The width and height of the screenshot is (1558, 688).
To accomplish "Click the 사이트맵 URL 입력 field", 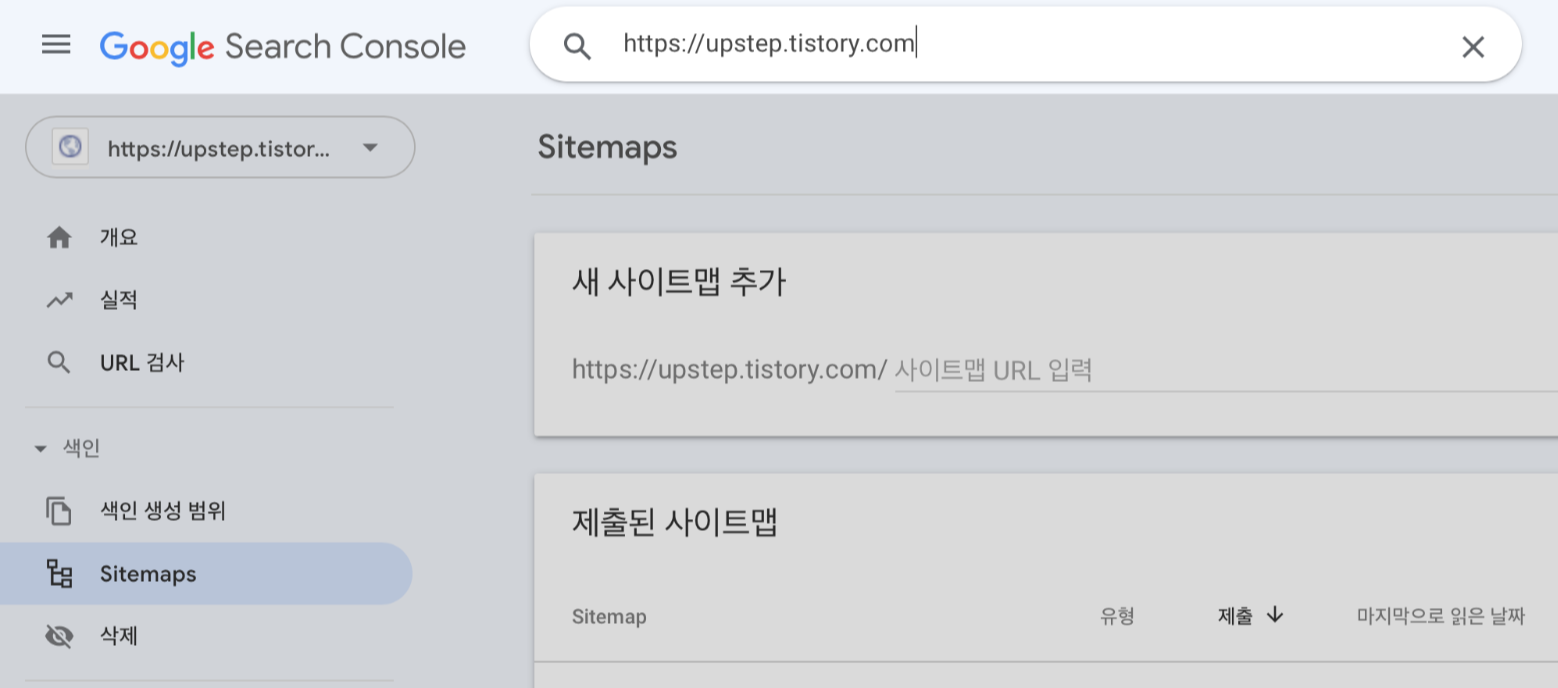I will point(1226,371).
